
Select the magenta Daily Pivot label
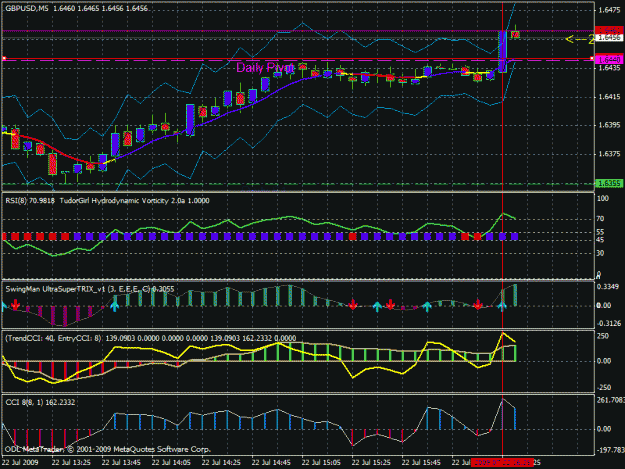pos(265,67)
